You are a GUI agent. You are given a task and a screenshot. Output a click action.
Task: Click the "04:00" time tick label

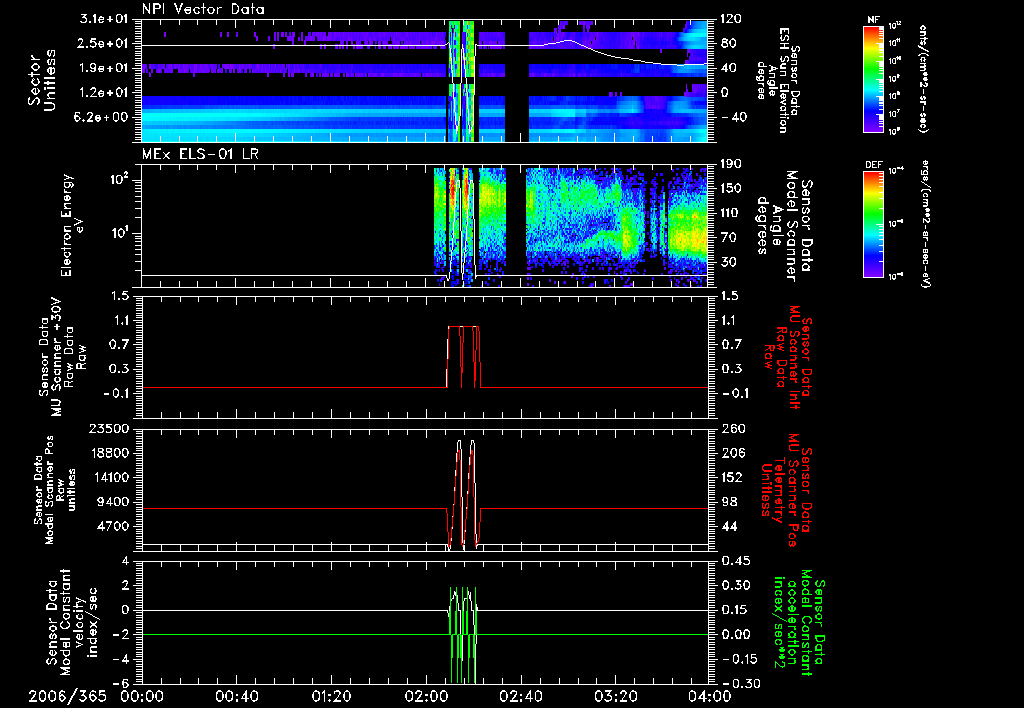(709, 696)
